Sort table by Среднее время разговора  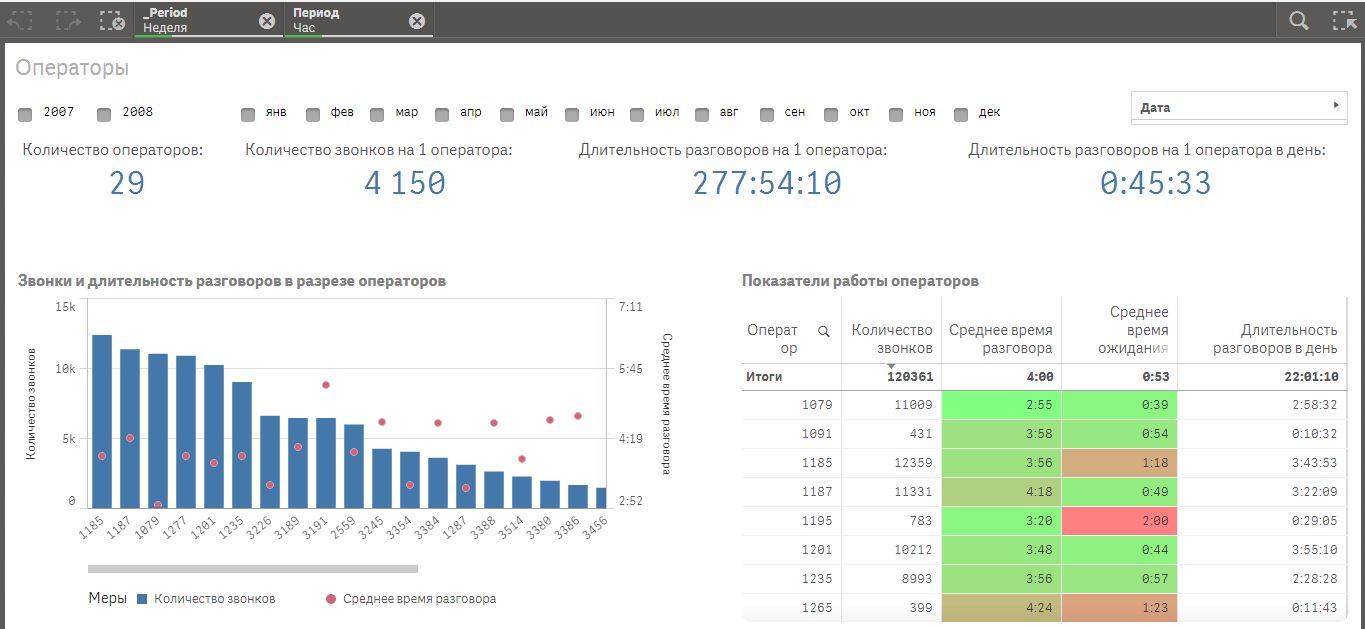click(1000, 338)
